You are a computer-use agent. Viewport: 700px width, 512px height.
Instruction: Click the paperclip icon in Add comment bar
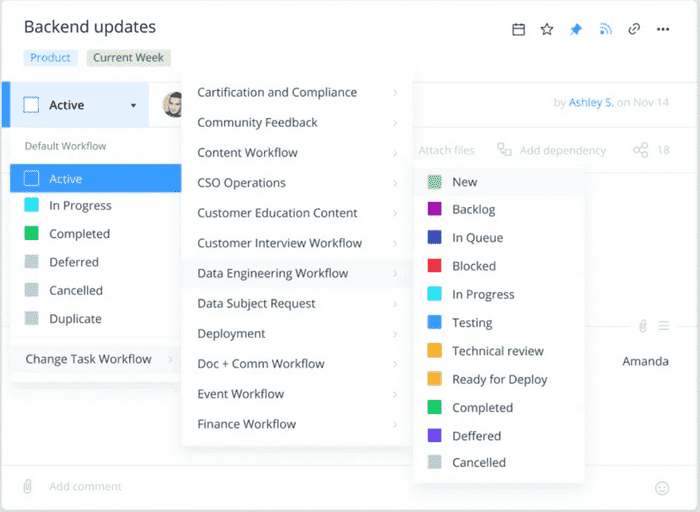click(x=28, y=486)
